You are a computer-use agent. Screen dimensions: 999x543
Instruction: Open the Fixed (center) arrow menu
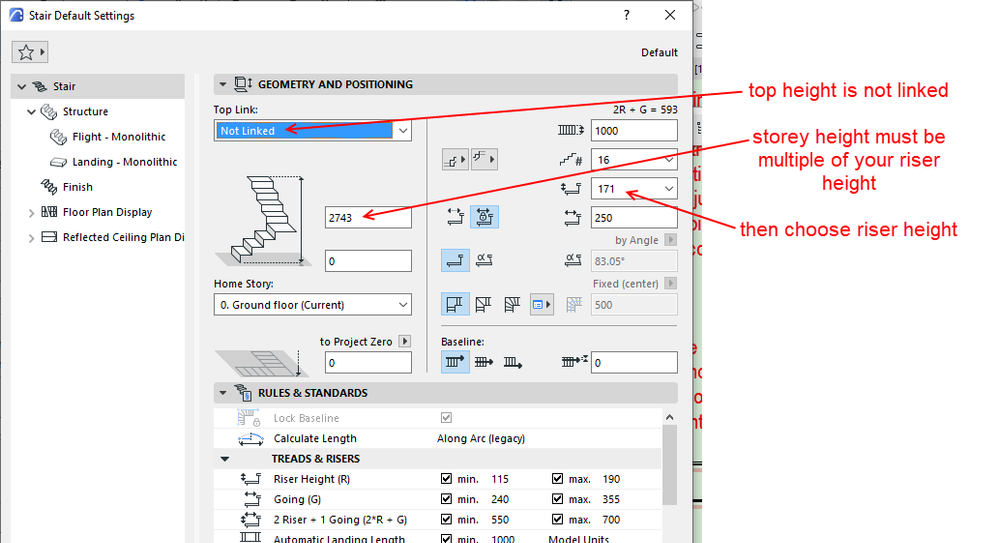point(670,283)
